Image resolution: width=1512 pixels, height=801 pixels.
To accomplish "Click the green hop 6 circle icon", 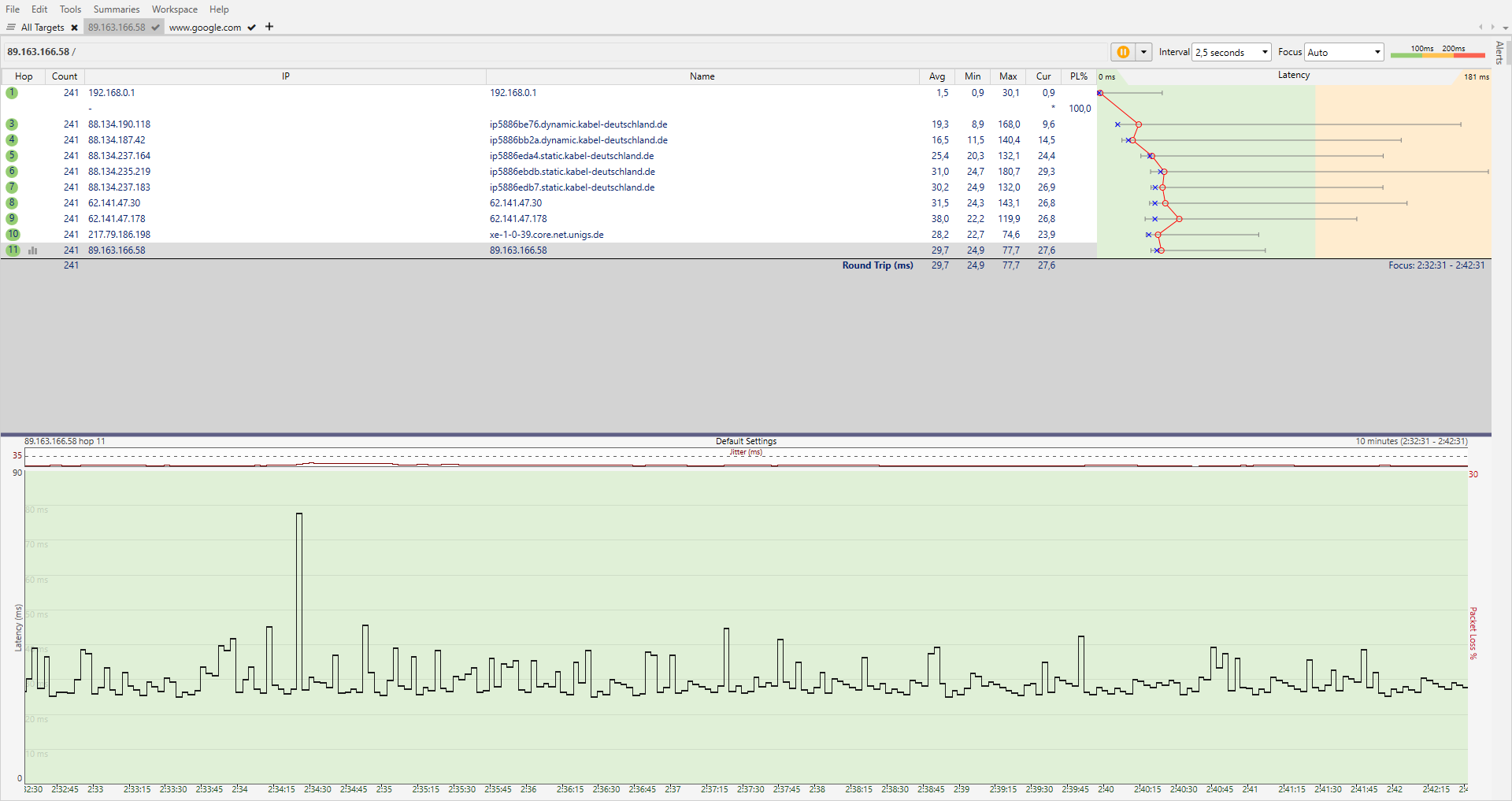I will tap(12, 172).
